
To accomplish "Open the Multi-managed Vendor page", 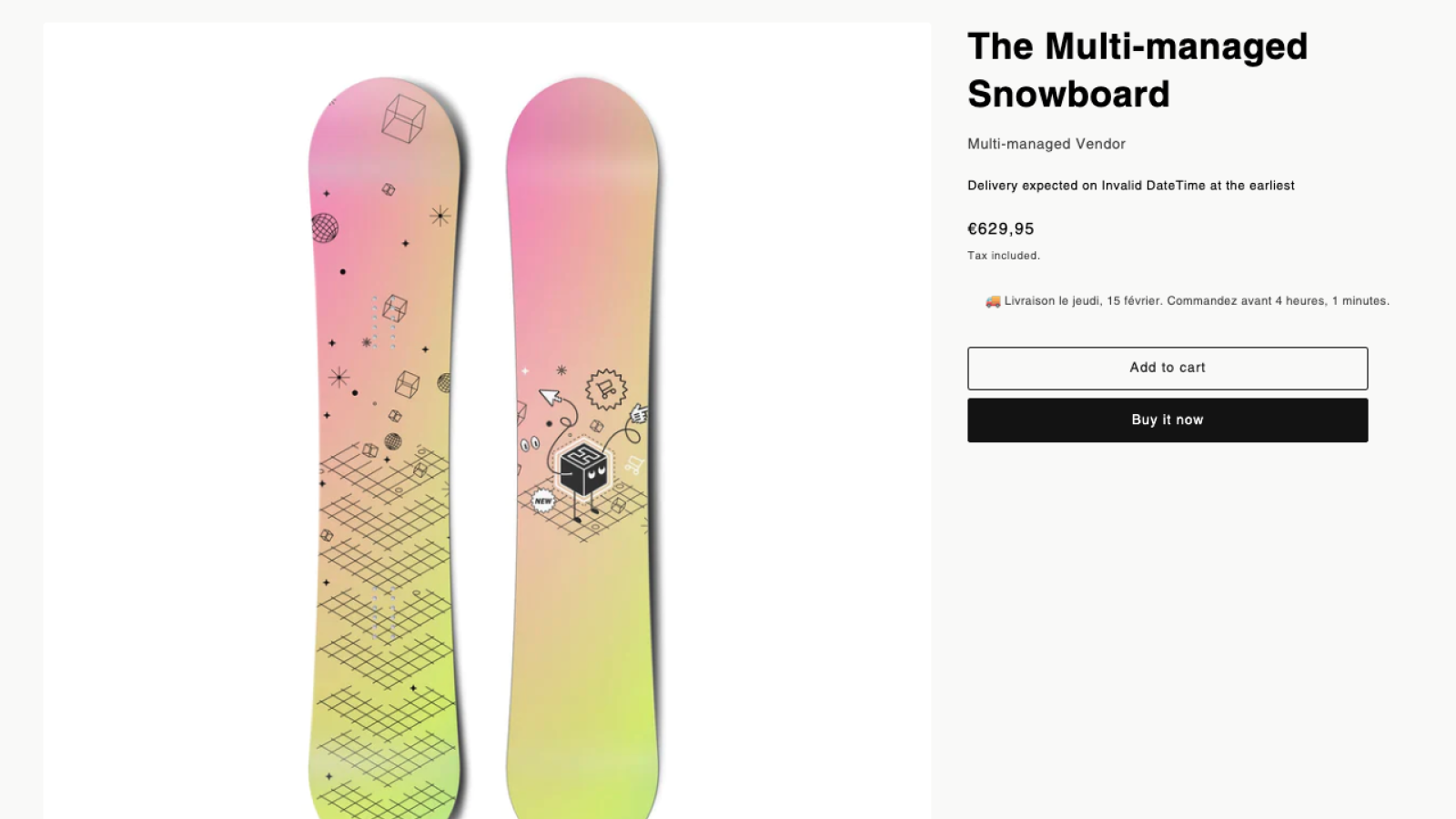I will (x=1046, y=144).
